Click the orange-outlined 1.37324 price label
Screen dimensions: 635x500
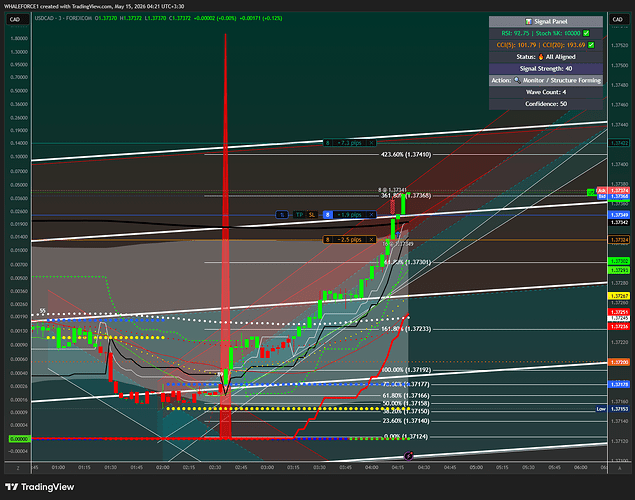(619, 240)
